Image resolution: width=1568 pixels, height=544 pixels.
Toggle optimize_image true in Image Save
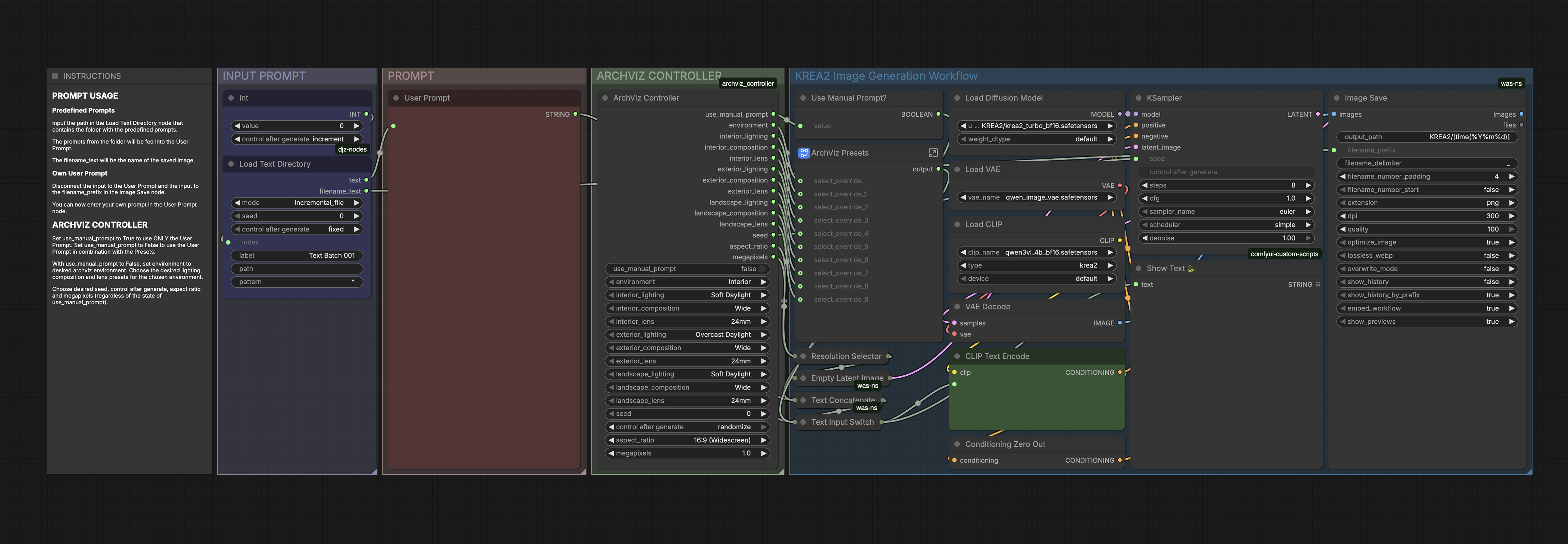pos(1427,243)
